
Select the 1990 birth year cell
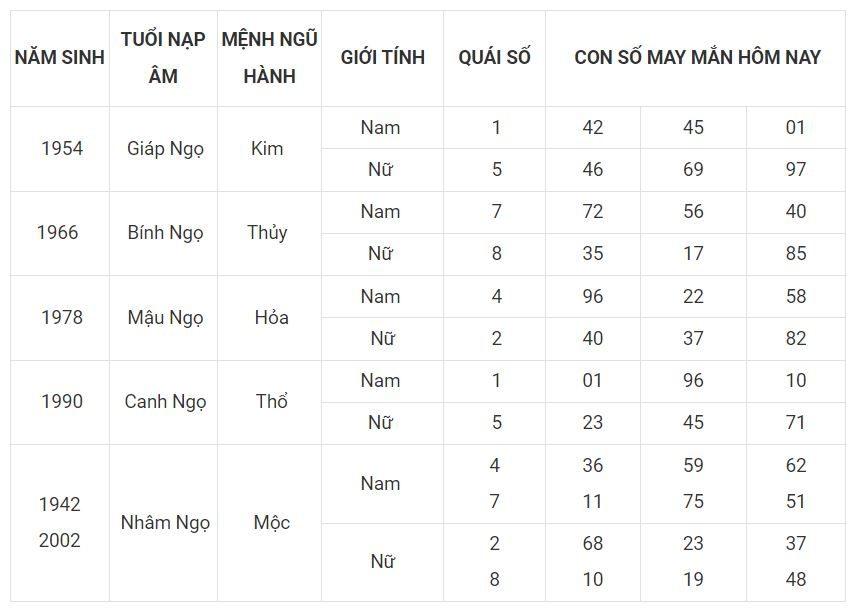[x=60, y=402]
